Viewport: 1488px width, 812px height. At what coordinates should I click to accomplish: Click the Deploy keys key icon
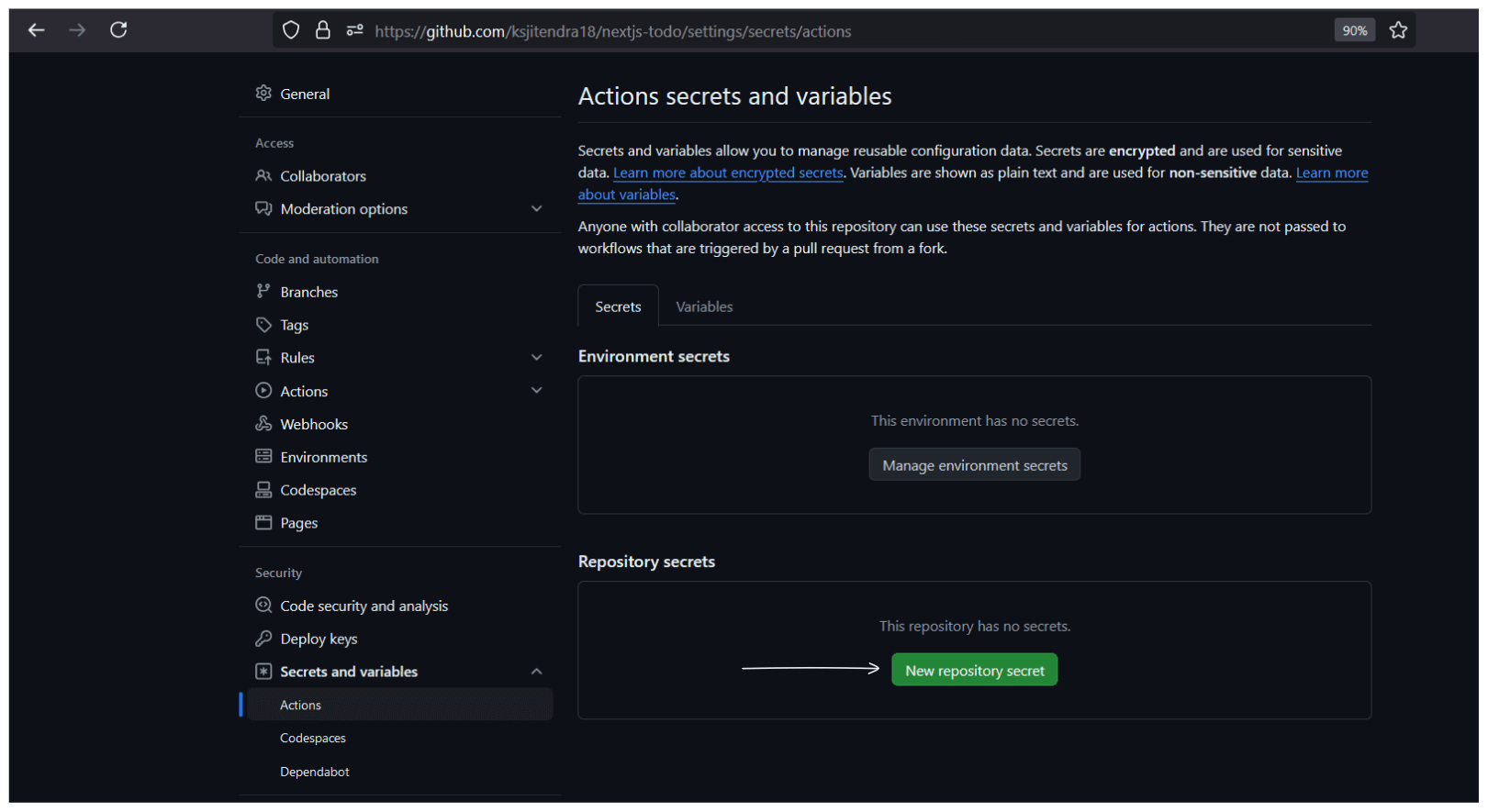pos(263,638)
